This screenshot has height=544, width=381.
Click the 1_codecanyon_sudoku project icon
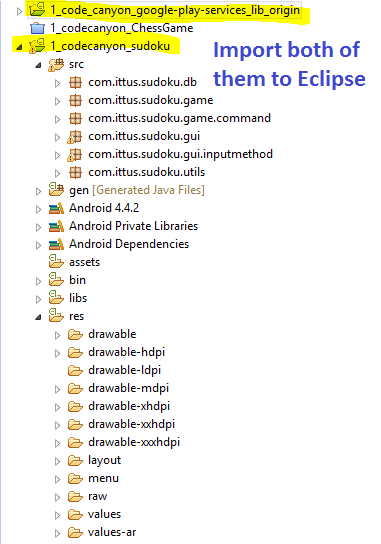(37, 46)
